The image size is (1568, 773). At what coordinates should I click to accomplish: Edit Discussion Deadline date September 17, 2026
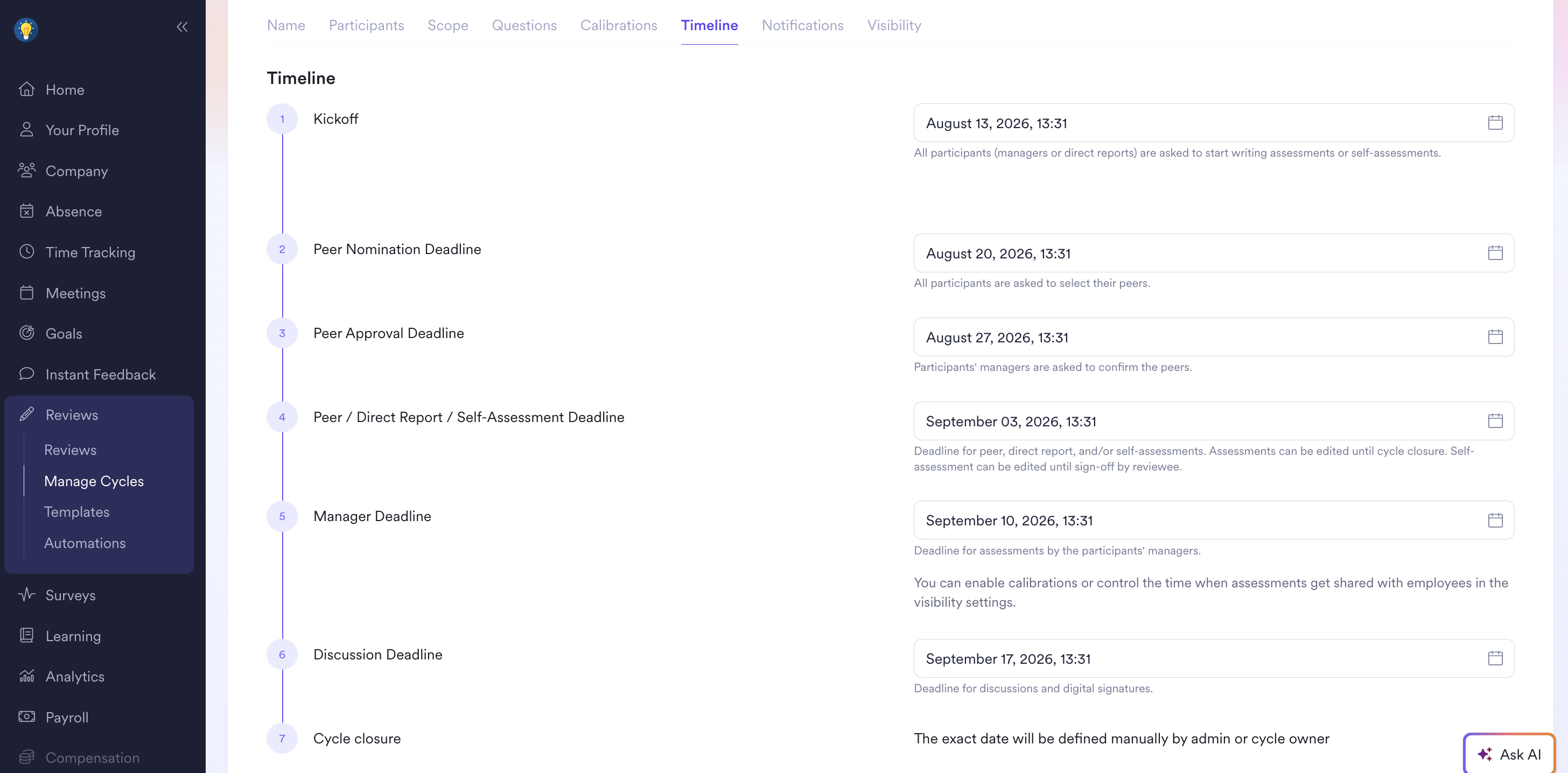click(x=1214, y=658)
